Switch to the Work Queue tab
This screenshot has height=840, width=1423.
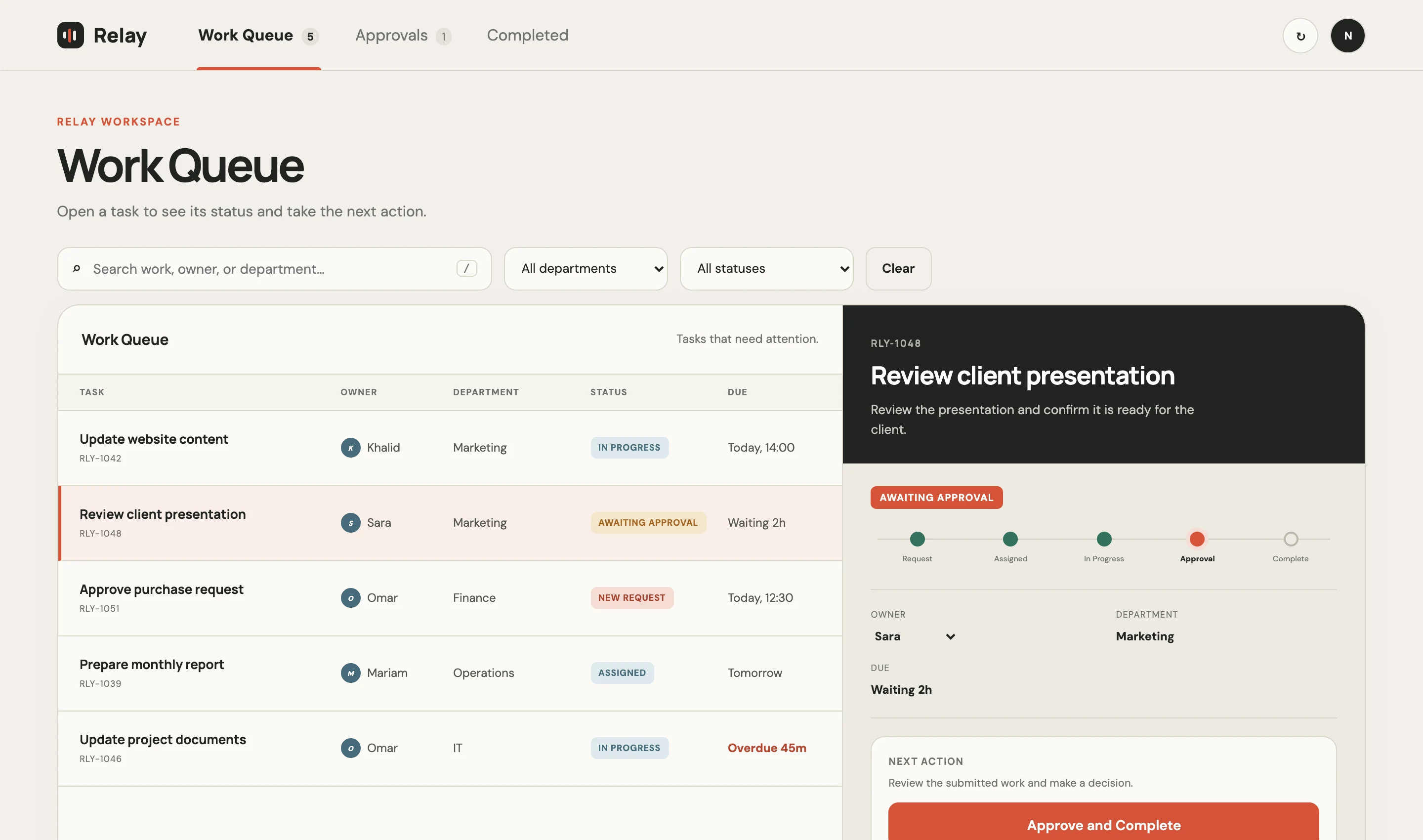coord(259,36)
